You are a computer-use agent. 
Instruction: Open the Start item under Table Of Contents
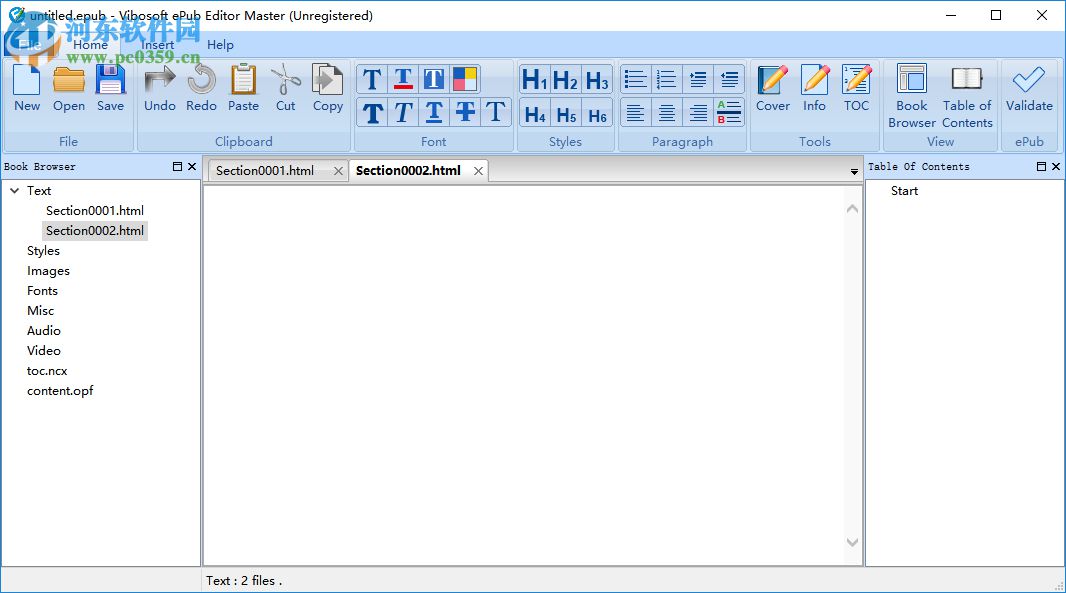click(x=903, y=191)
